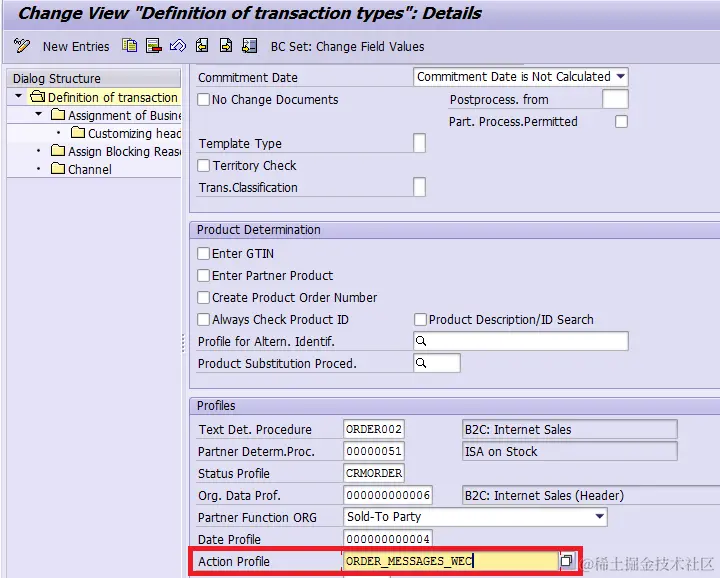This screenshot has height=578, width=720.
Task: Click Product Substitution Proced. field
Action: (x=437, y=363)
